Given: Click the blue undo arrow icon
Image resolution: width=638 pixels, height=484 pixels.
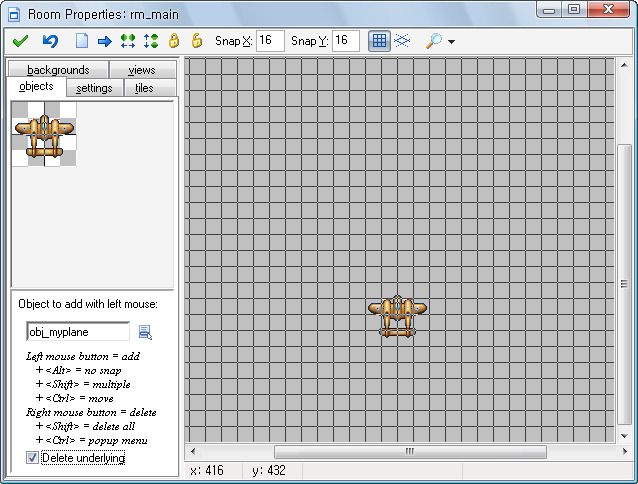Looking at the screenshot, I should [50, 41].
